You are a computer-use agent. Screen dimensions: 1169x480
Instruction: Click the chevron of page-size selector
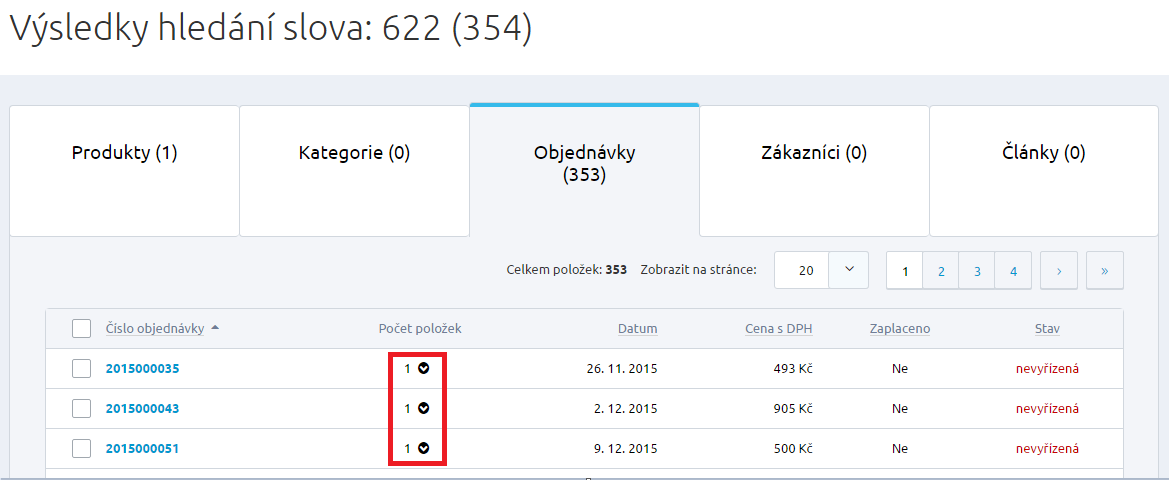coord(849,270)
